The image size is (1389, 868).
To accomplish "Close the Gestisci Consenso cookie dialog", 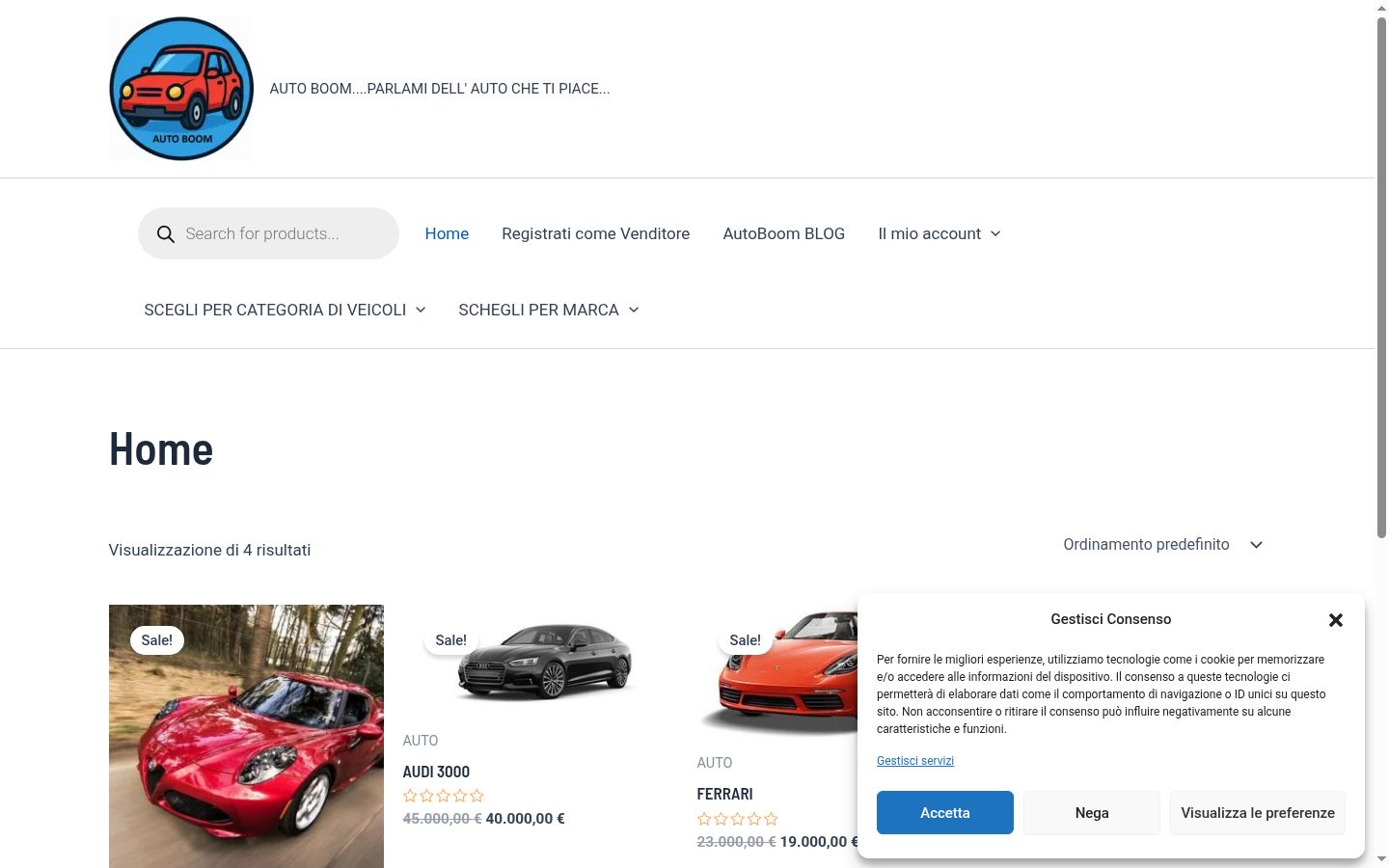I will tap(1336, 620).
